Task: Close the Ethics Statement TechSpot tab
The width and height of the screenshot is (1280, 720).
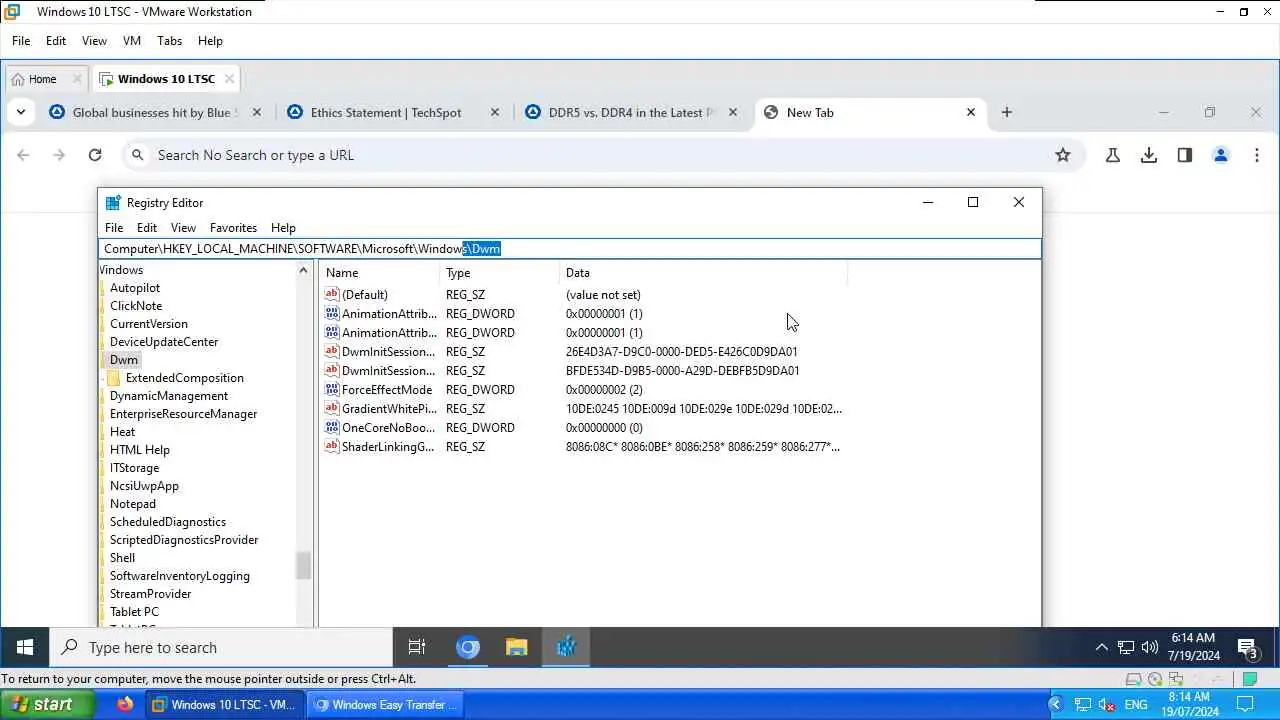Action: (x=494, y=112)
